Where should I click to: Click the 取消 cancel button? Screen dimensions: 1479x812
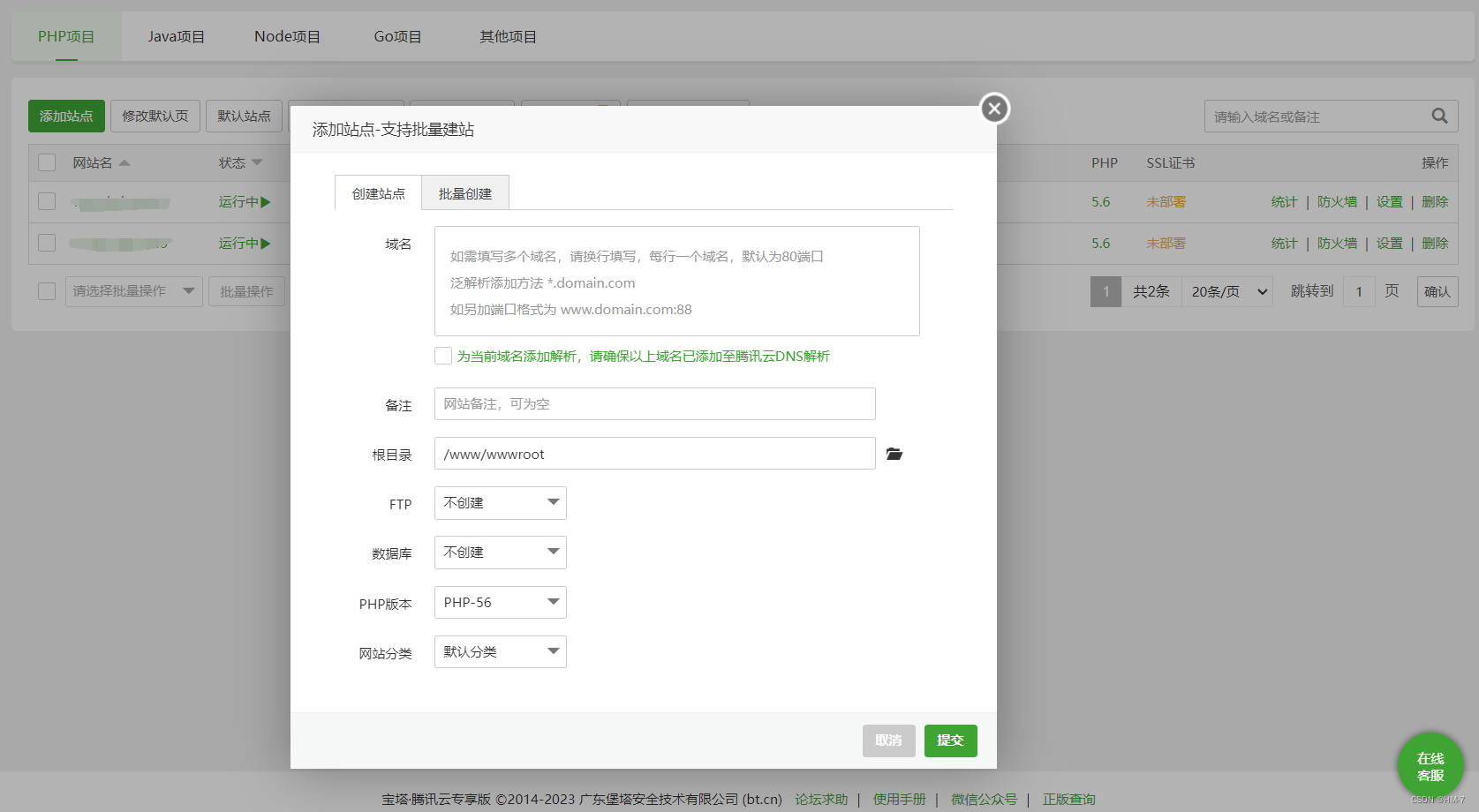889,741
